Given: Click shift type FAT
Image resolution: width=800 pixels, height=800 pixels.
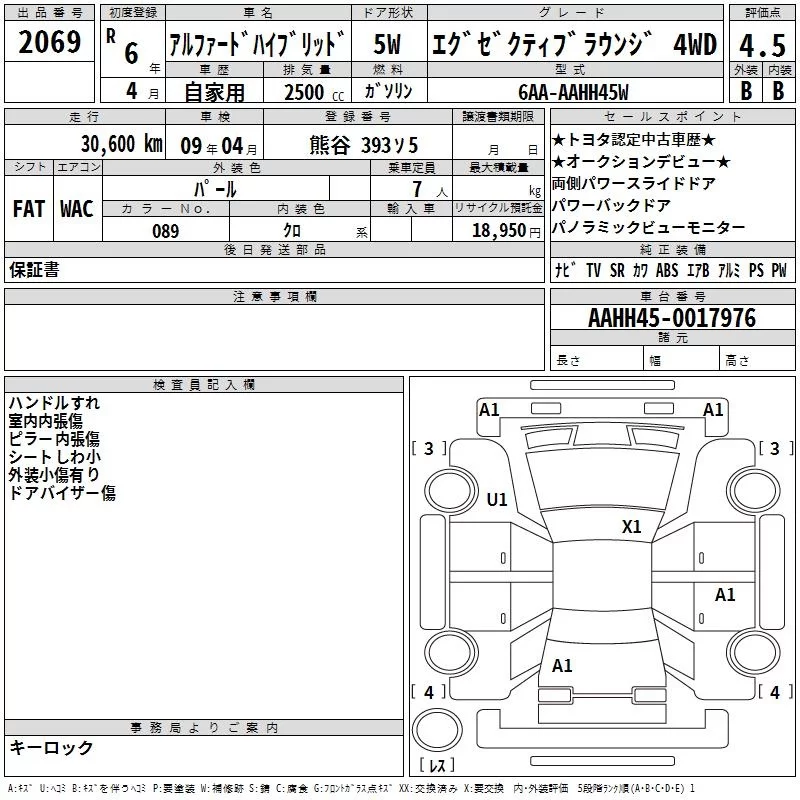Looking at the screenshot, I should pos(29,209).
